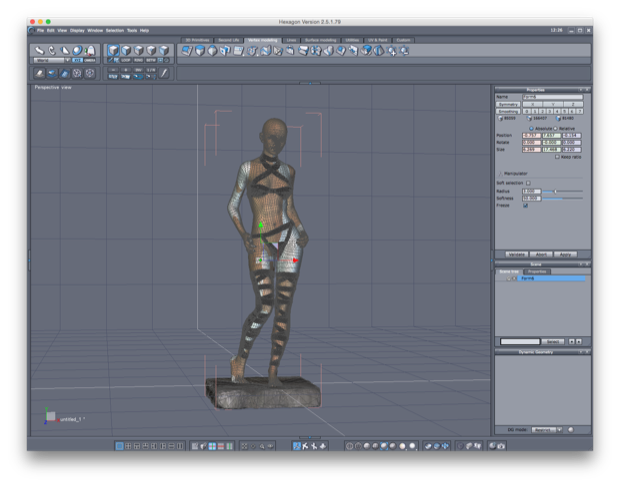Click the highlighted blue manipulator icon in bottom center
Image resolution: width=620 pixels, height=487 pixels.
tap(297, 446)
